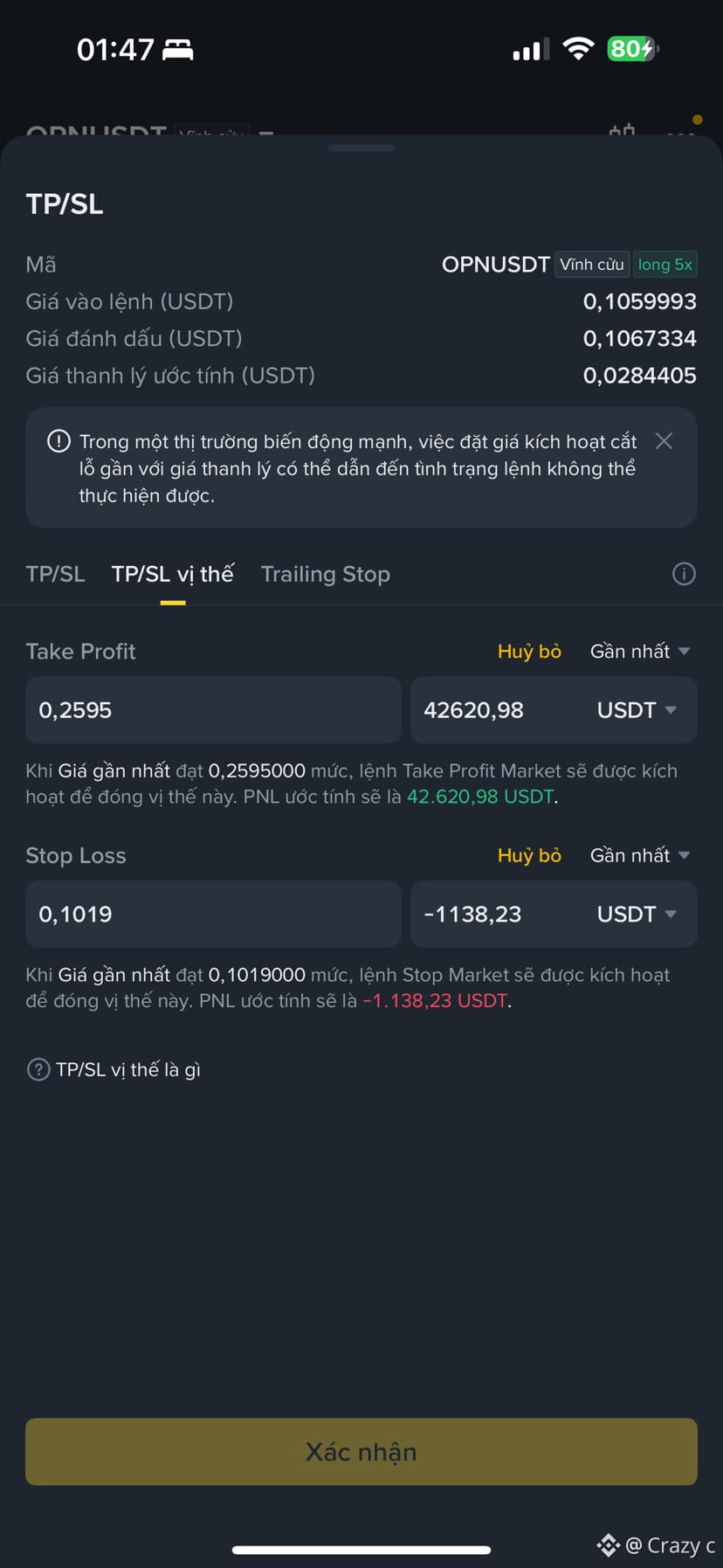
Task: Open the Trailing Stop tab
Action: (326, 574)
